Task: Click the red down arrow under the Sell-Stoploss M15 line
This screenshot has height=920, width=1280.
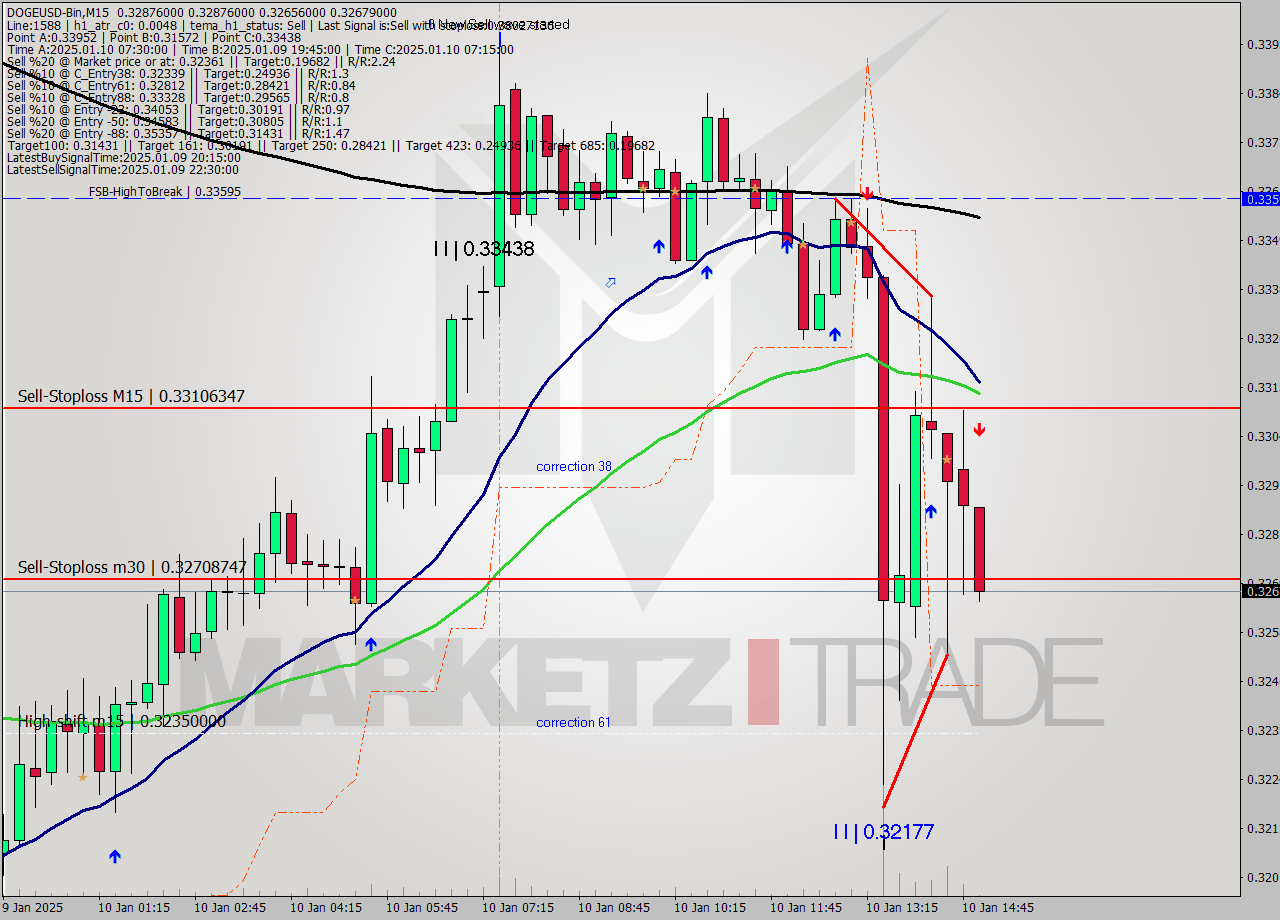Action: pos(980,429)
